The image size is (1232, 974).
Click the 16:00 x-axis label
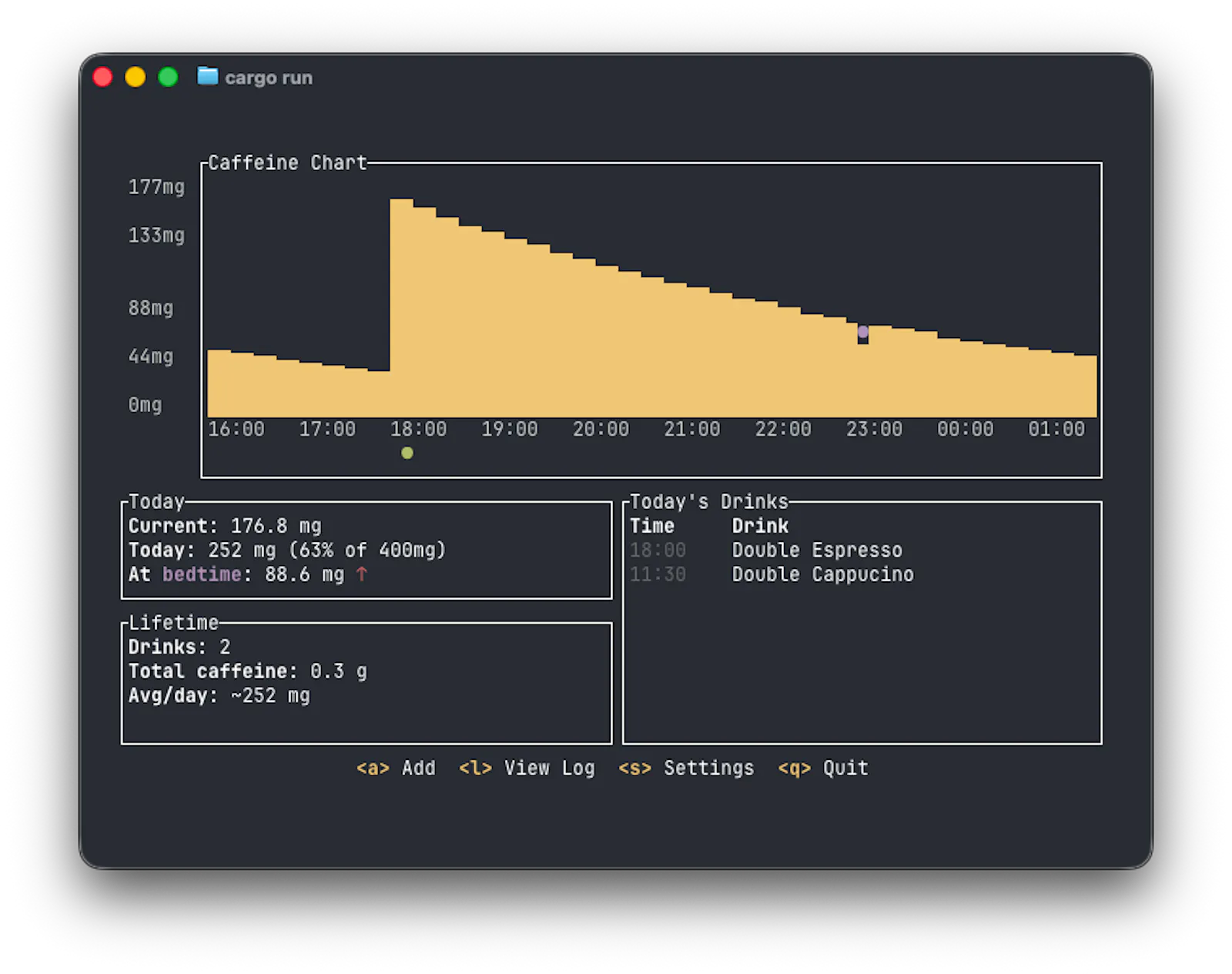point(236,429)
